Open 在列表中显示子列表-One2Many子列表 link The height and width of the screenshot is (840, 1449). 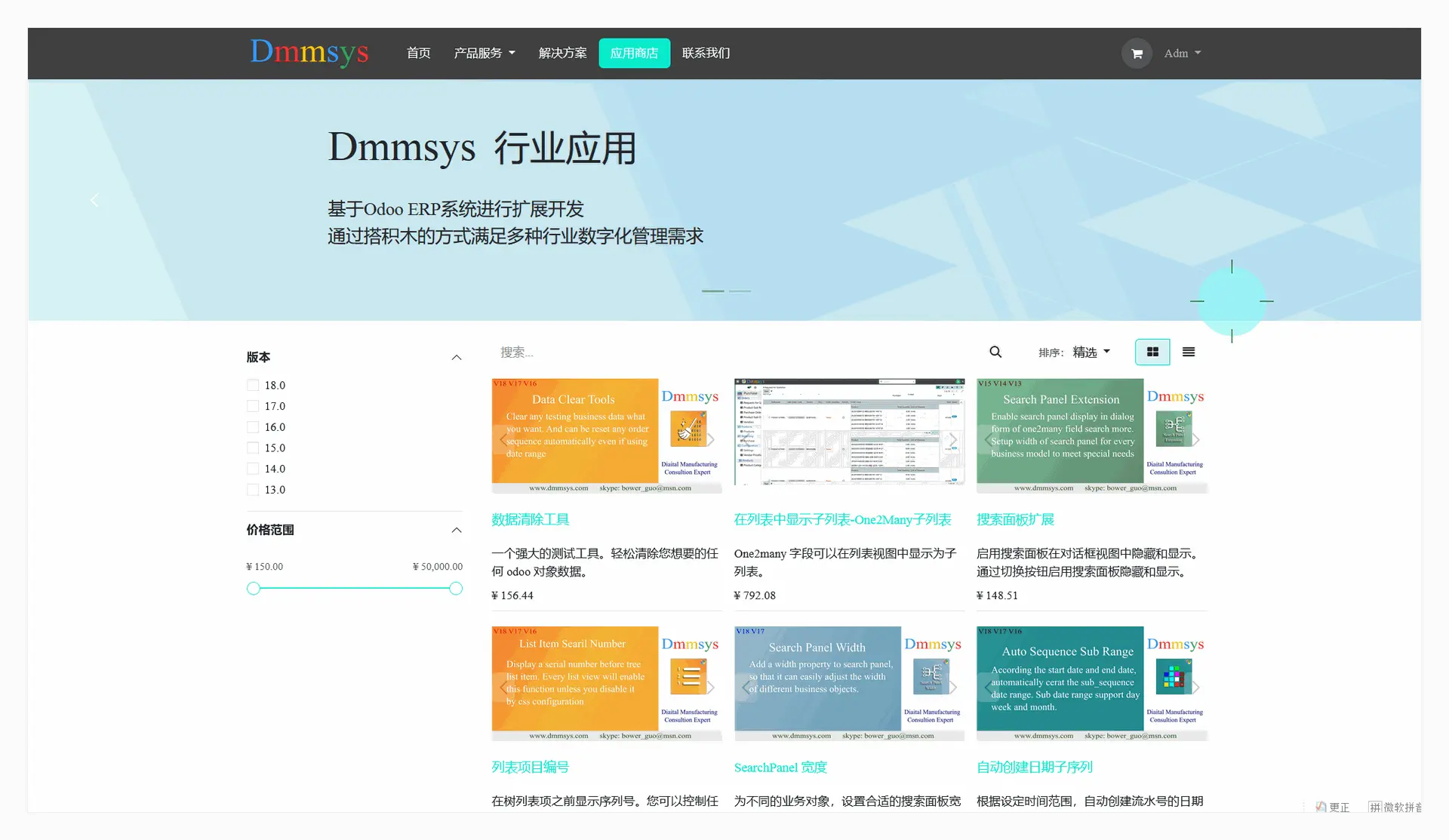coord(843,520)
